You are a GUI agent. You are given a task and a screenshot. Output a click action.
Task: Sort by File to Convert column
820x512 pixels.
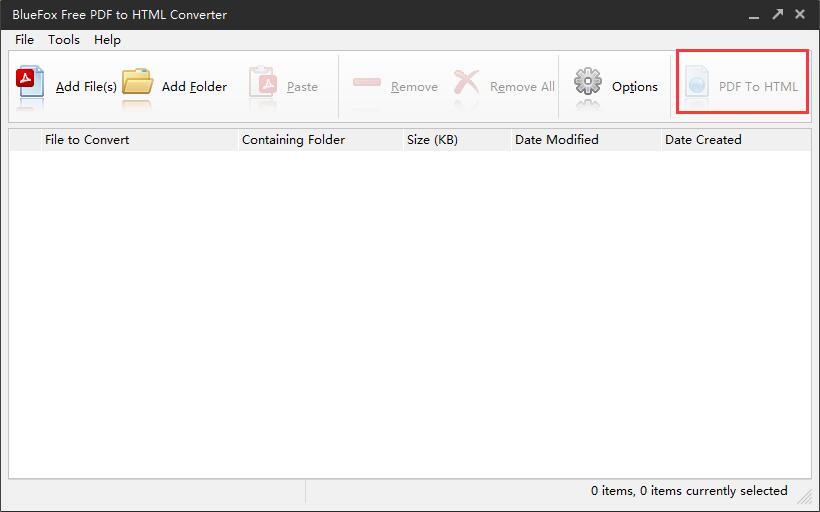(x=139, y=140)
